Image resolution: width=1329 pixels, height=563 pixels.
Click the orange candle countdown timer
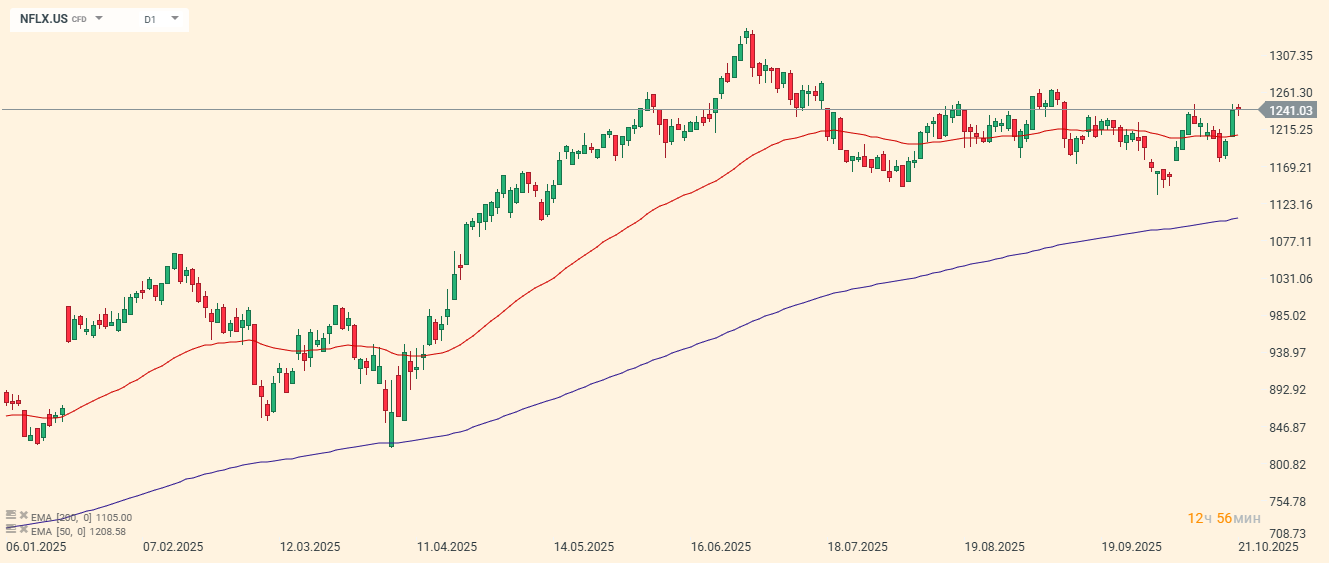click(1224, 518)
